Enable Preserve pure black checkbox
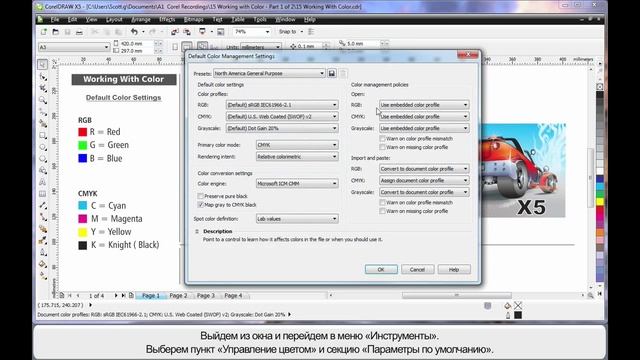640x360 pixels. (x=200, y=196)
